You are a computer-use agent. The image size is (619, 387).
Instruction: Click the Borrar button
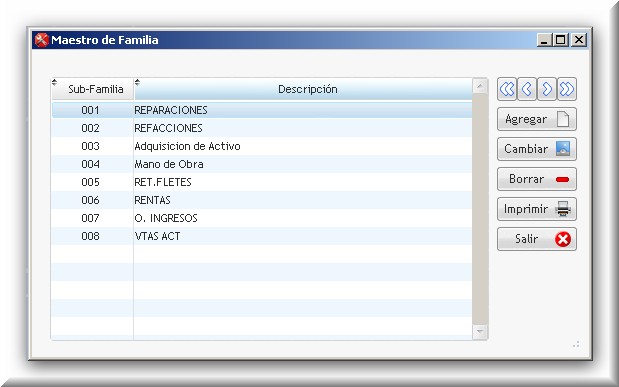[x=537, y=179]
